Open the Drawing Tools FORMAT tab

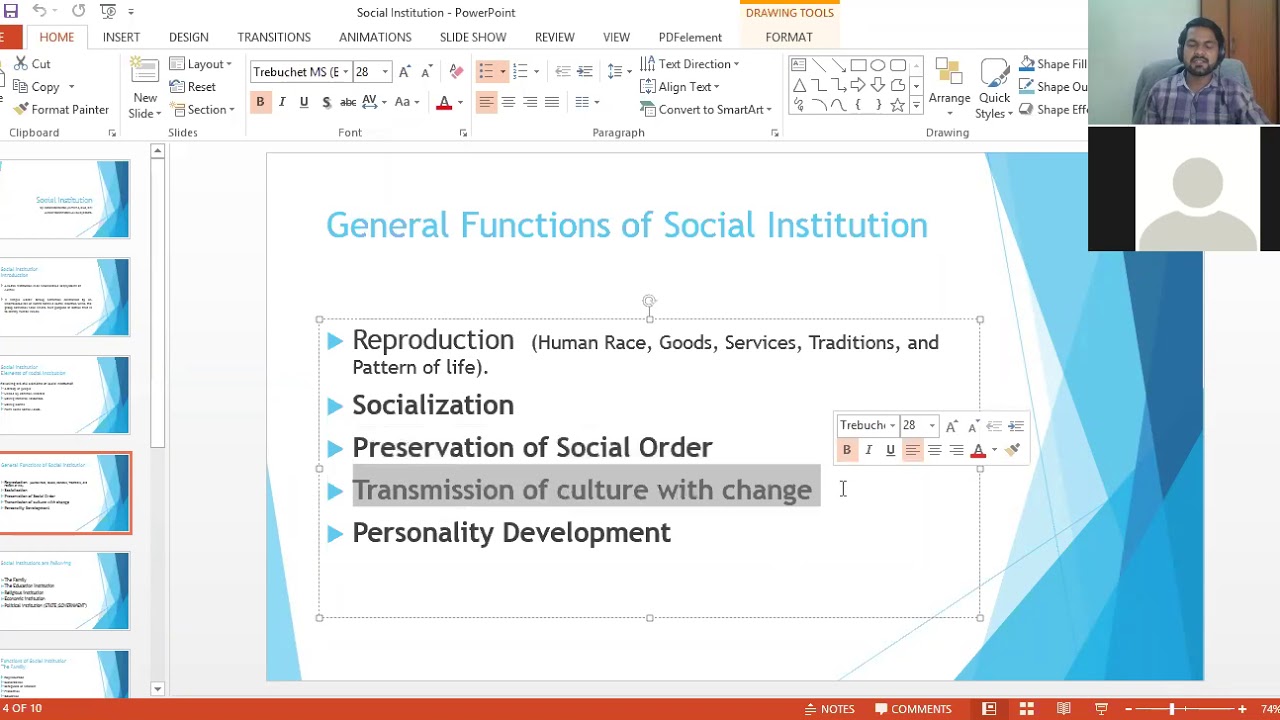coord(789,37)
